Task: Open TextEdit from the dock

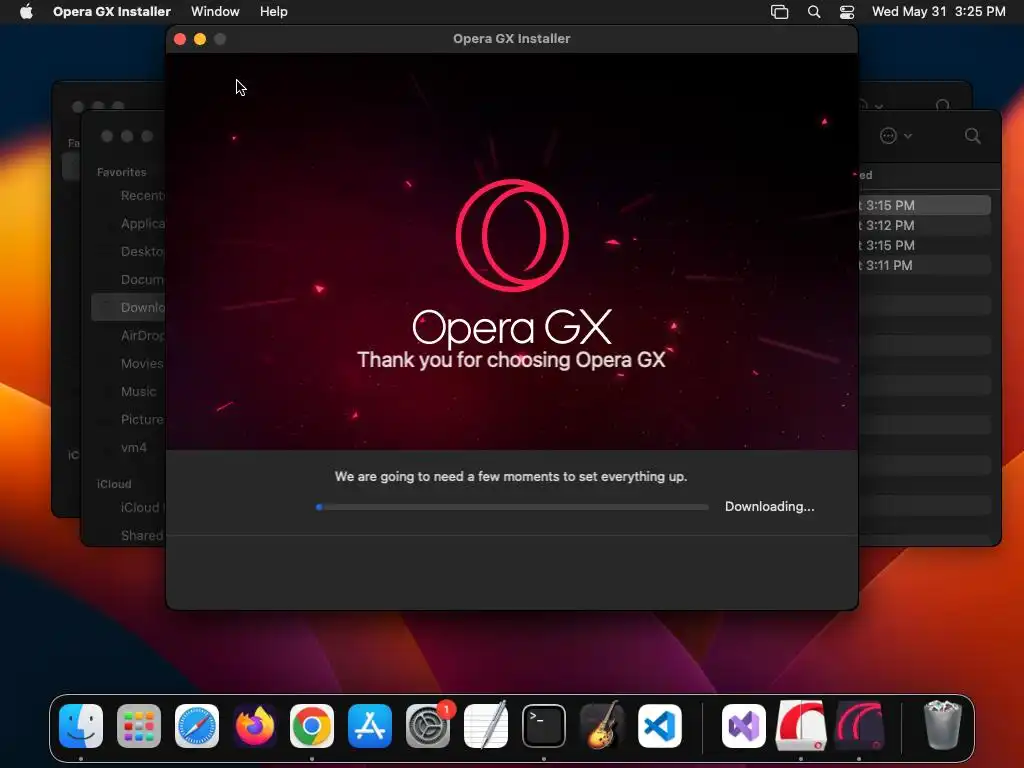Action: coord(486,726)
